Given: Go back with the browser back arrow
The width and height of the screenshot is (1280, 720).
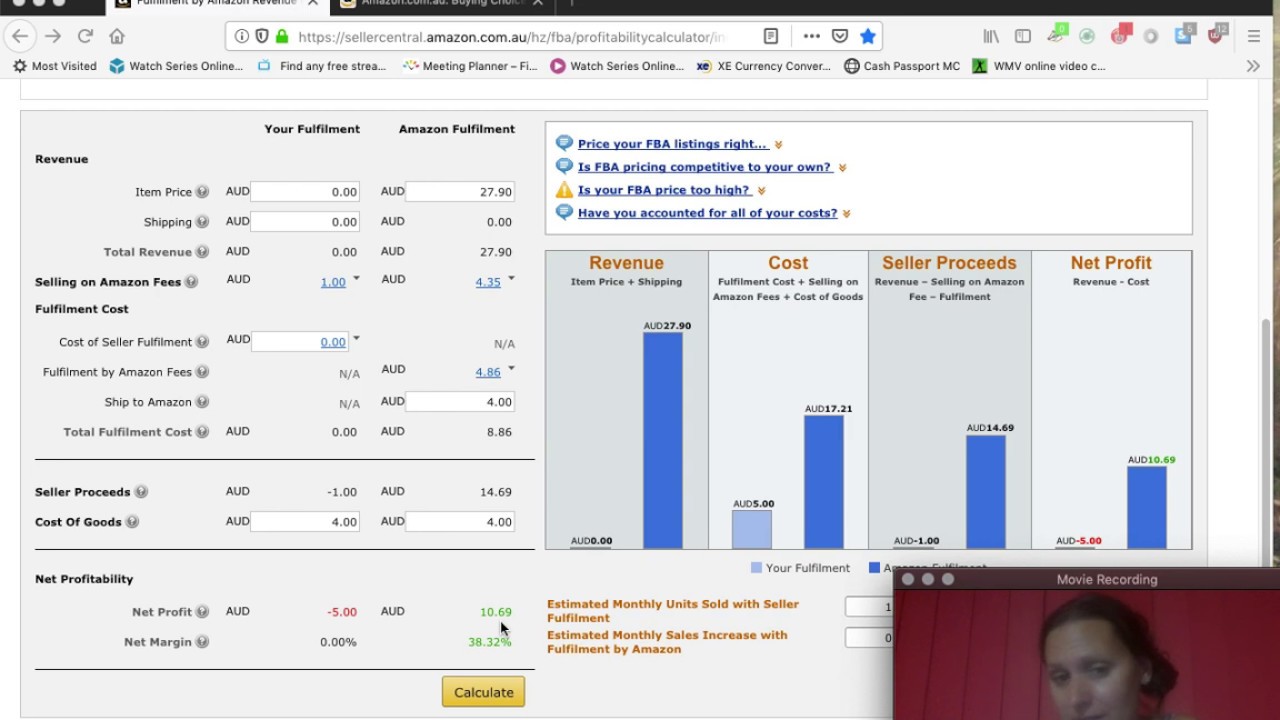Looking at the screenshot, I should click(x=20, y=36).
